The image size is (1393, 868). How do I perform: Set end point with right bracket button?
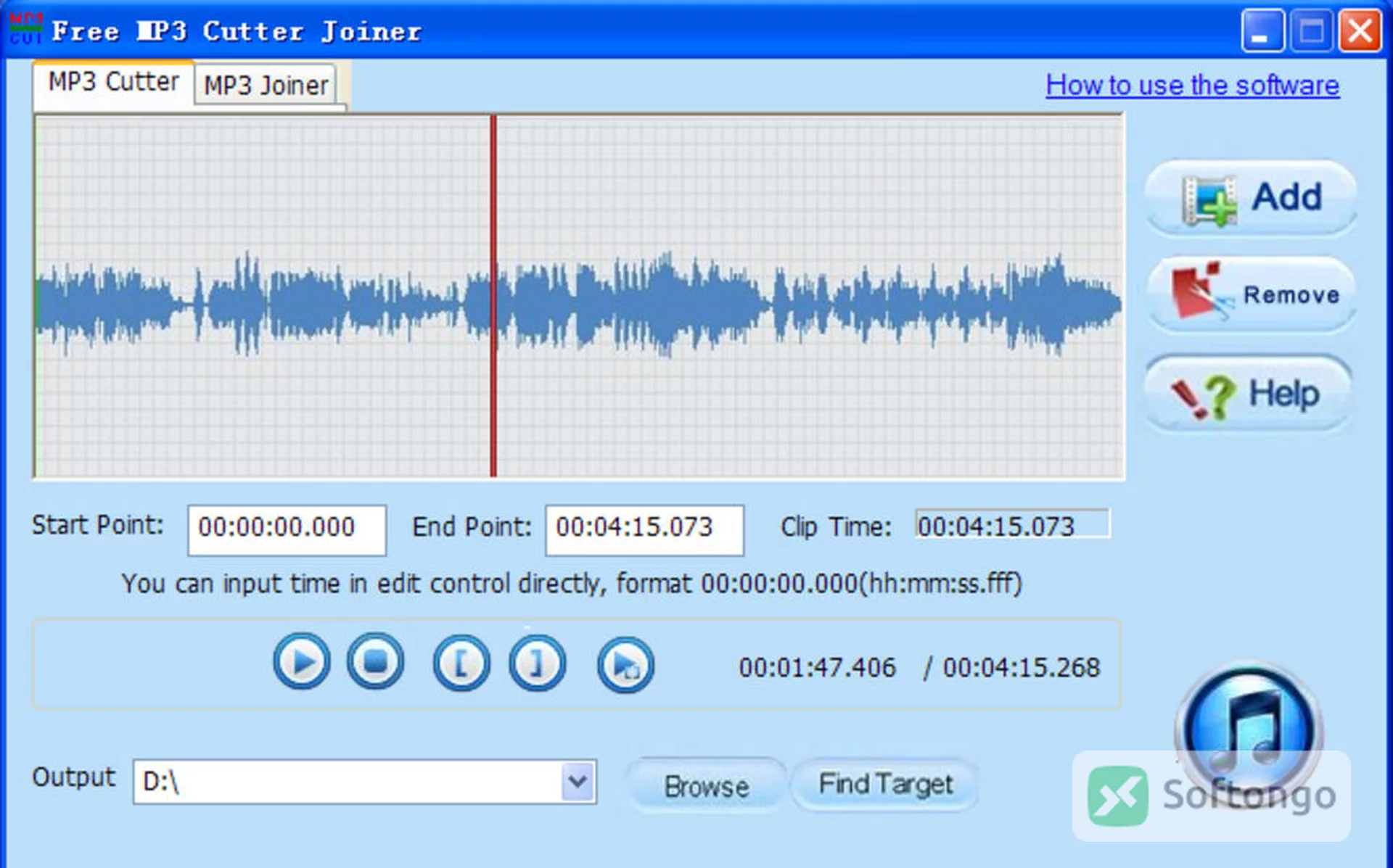[537, 664]
